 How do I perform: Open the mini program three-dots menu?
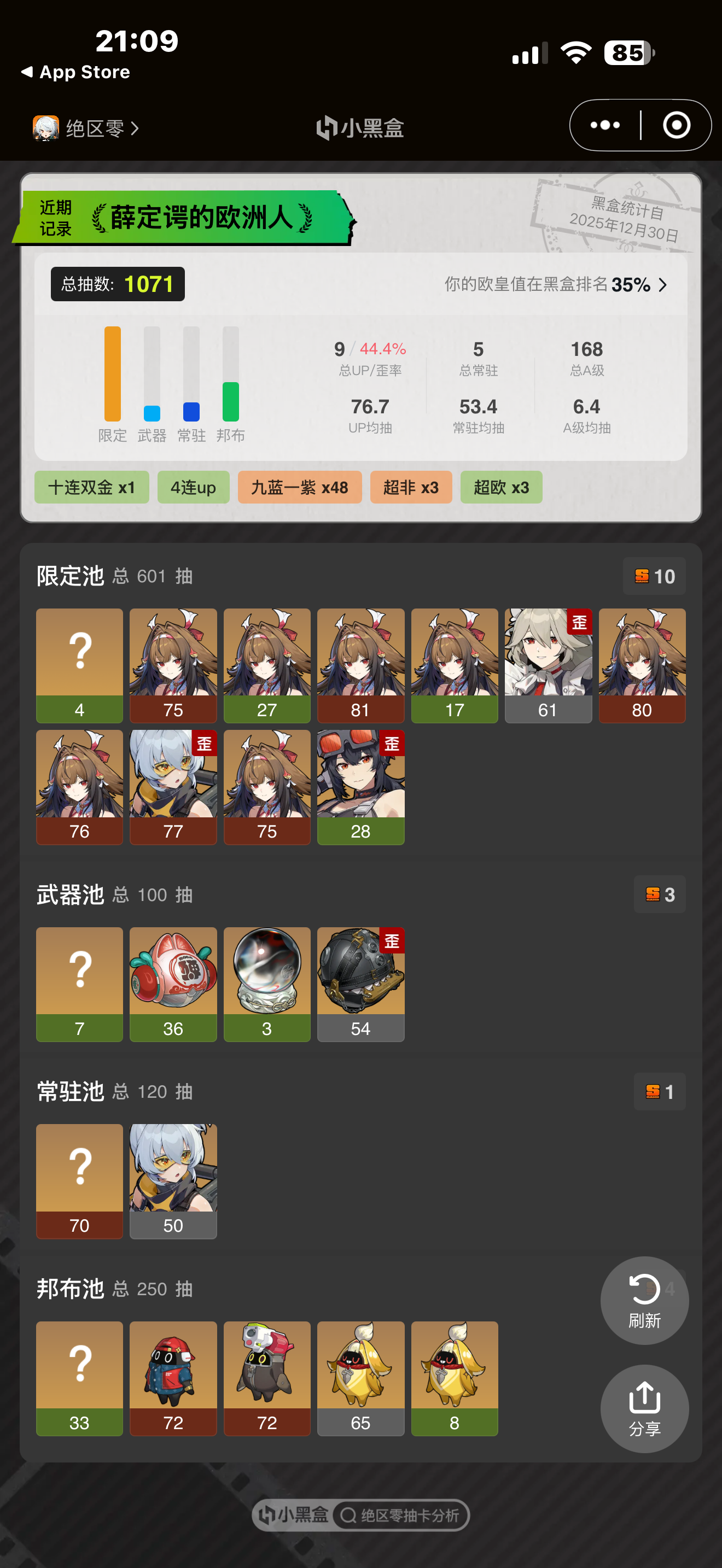(x=605, y=125)
